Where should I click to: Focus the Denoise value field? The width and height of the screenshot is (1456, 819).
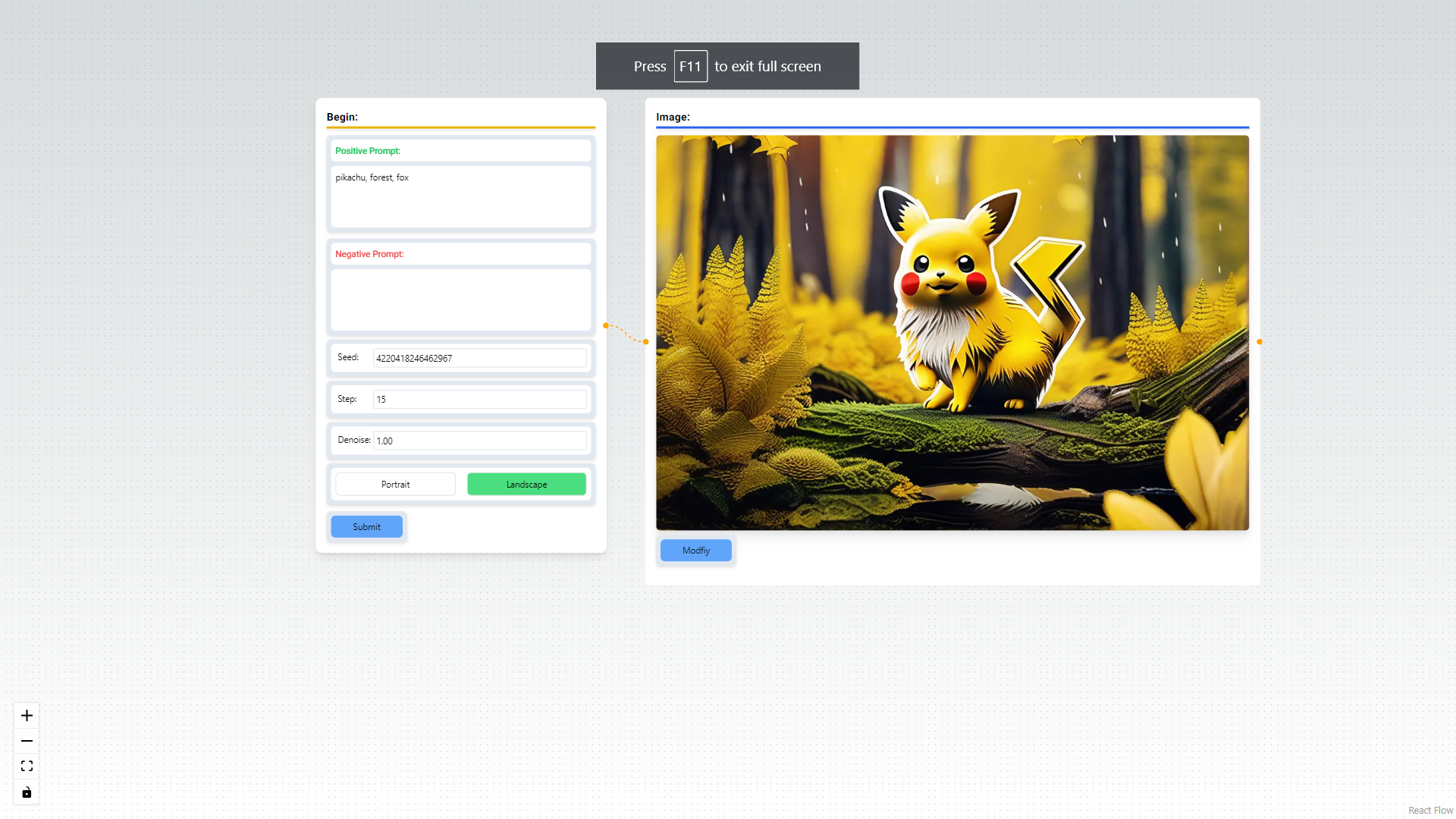pos(479,441)
